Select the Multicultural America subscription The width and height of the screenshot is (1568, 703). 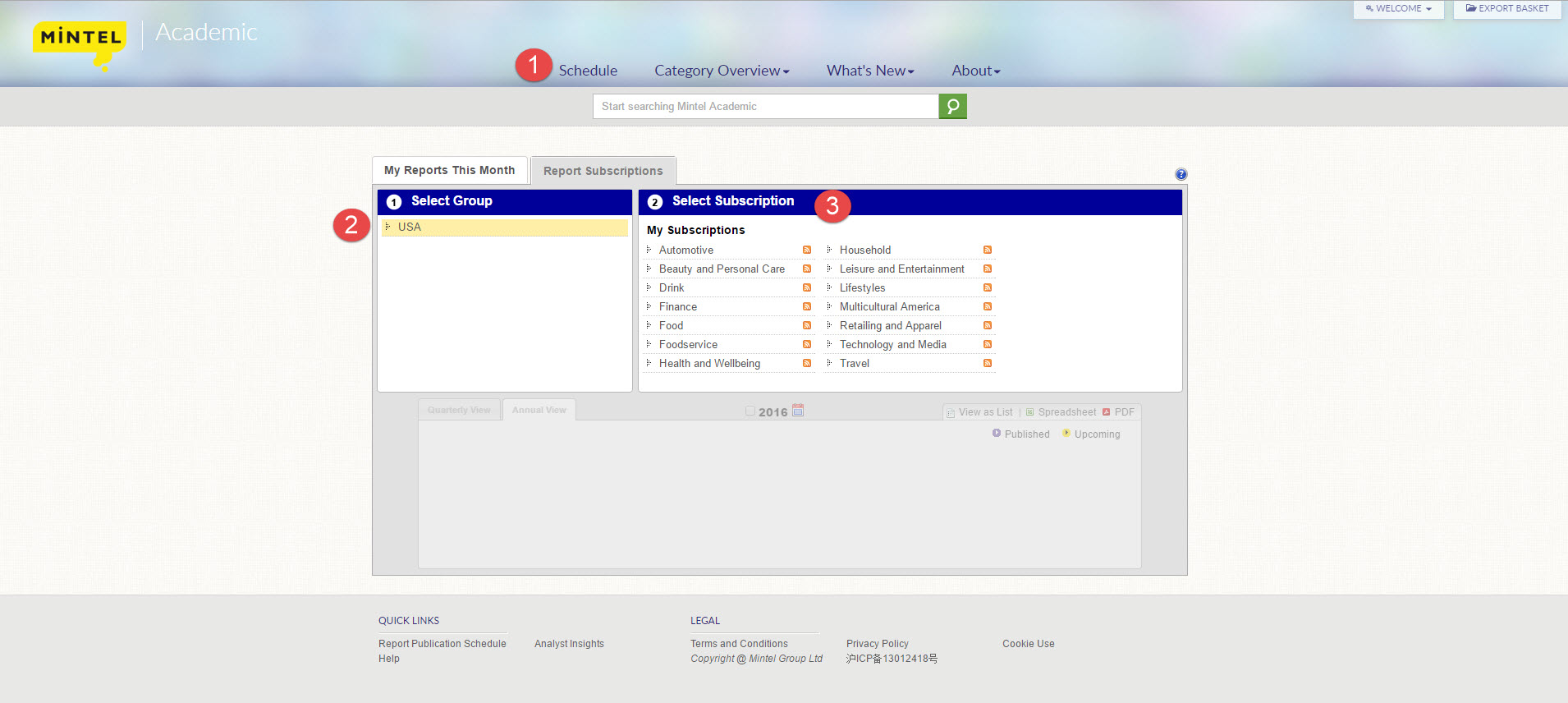890,306
